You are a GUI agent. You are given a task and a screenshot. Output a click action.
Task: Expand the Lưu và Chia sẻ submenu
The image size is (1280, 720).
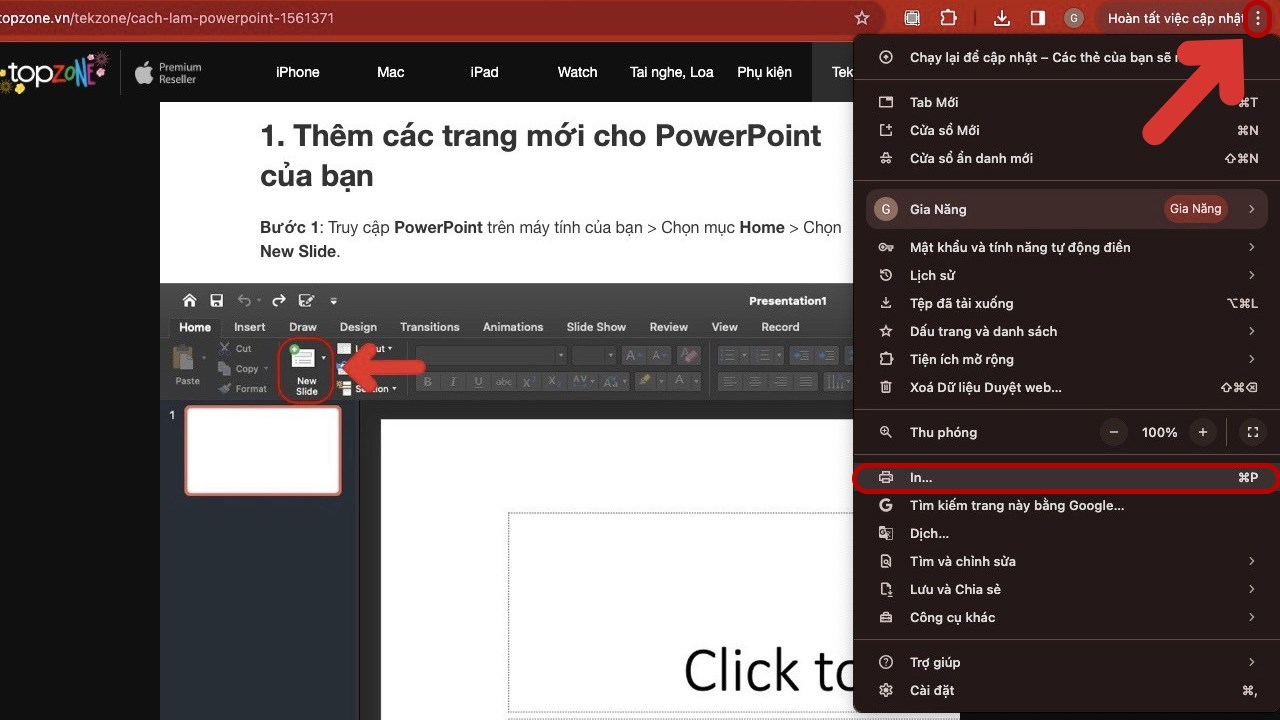[1067, 589]
